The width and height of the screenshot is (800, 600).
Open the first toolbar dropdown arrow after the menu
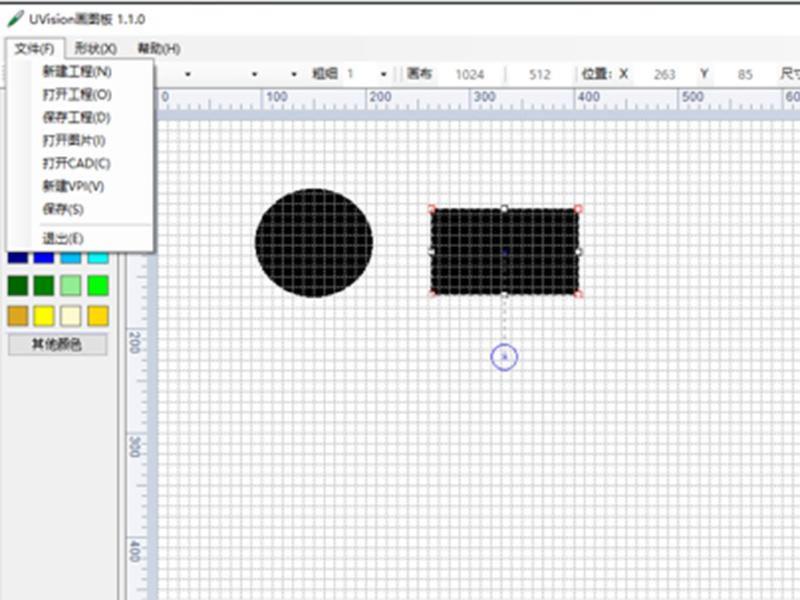[x=188, y=74]
